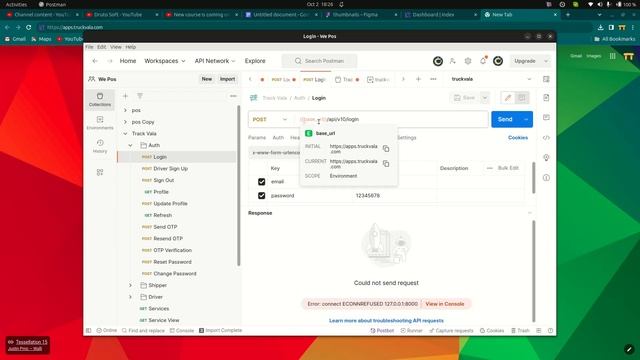Switch to the Params tab
Viewport: 640px width, 360px height.
[x=257, y=138]
